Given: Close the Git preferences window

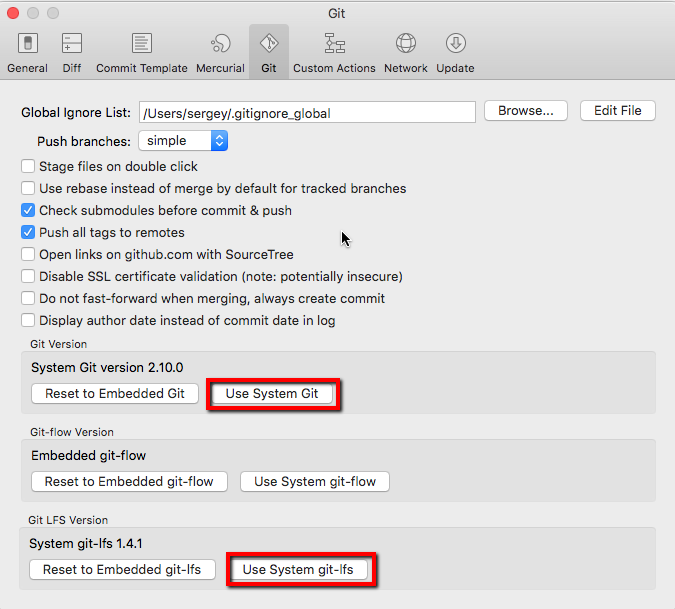Looking at the screenshot, I should (13, 13).
